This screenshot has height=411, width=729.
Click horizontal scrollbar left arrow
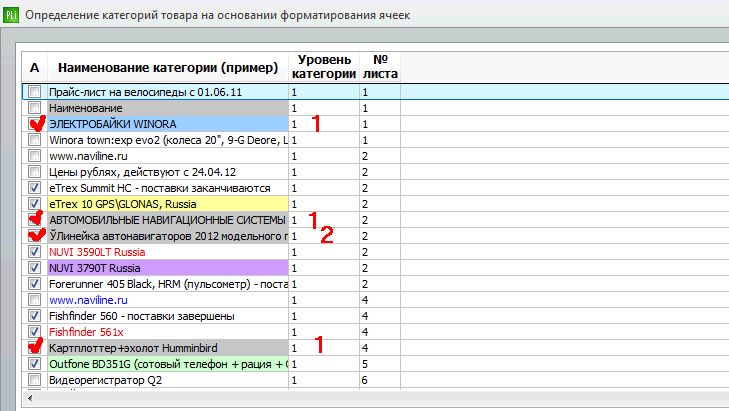tap(30, 398)
